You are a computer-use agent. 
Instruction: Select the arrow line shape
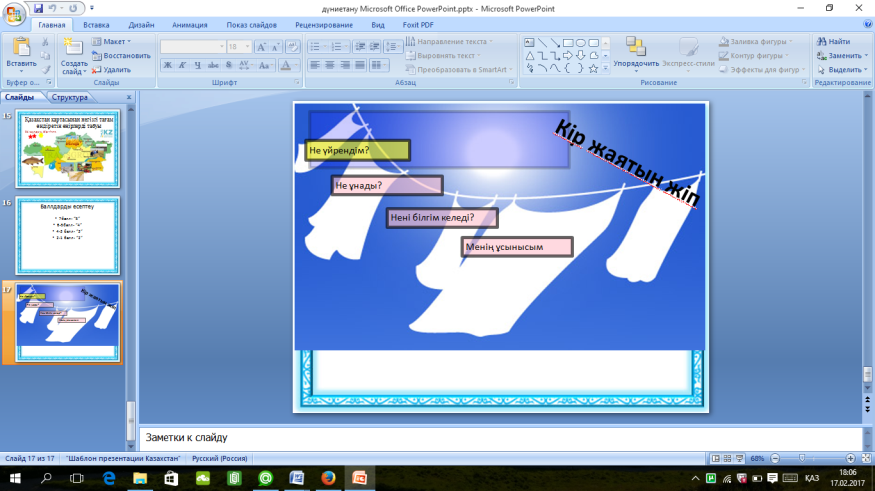(x=555, y=42)
